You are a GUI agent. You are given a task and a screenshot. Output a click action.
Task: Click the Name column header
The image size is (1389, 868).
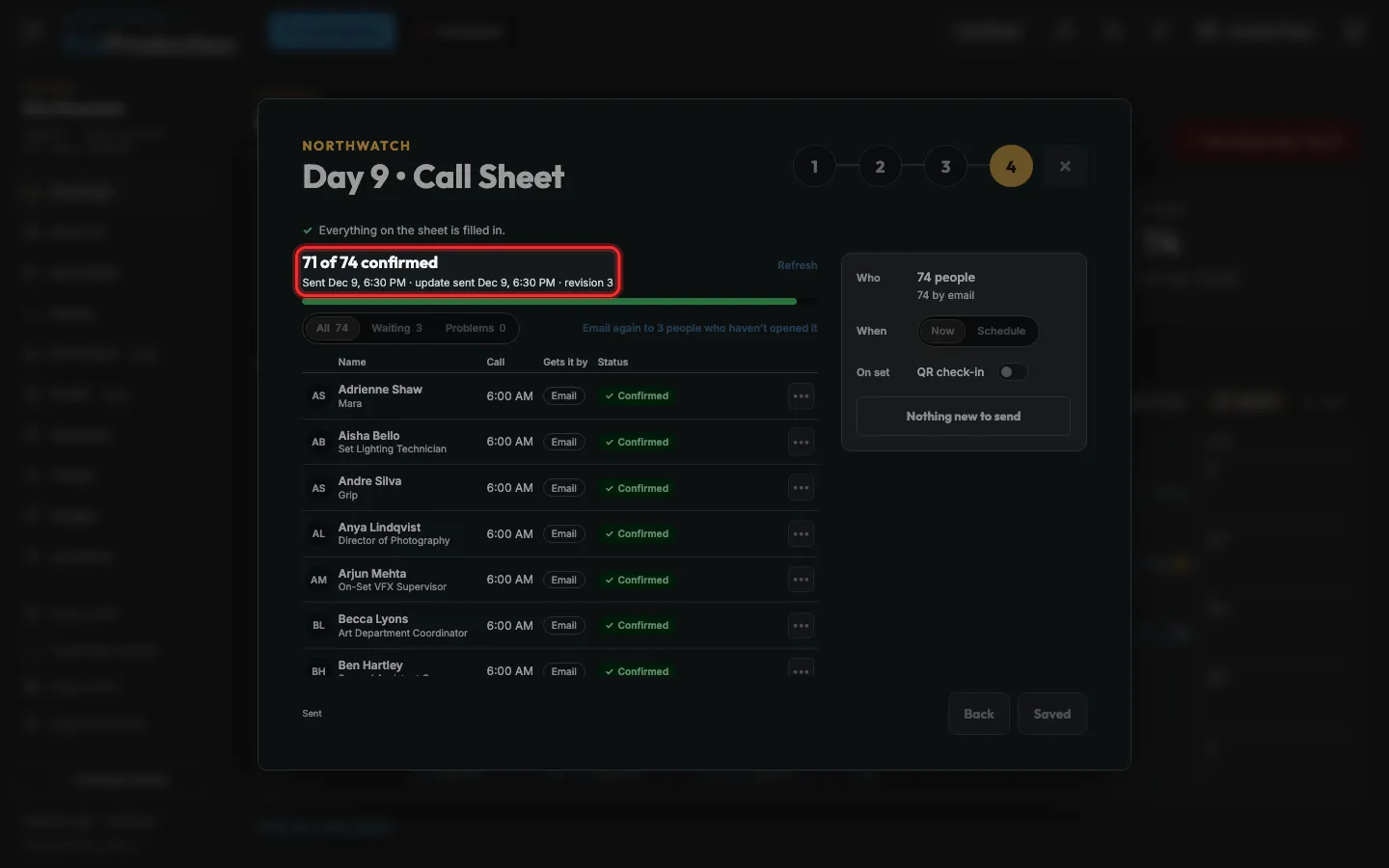352,363
